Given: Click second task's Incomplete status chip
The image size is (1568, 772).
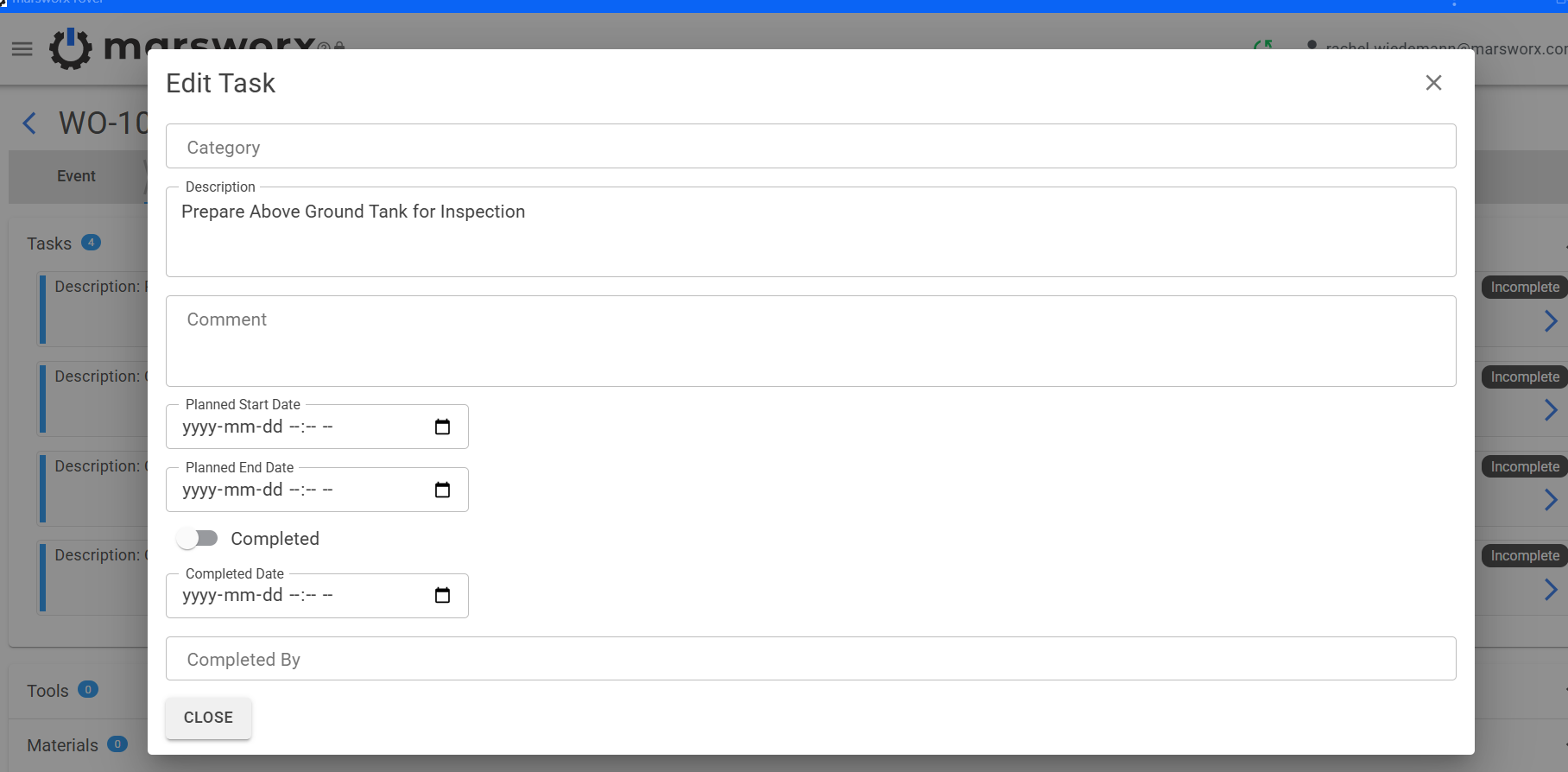Looking at the screenshot, I should [x=1525, y=377].
